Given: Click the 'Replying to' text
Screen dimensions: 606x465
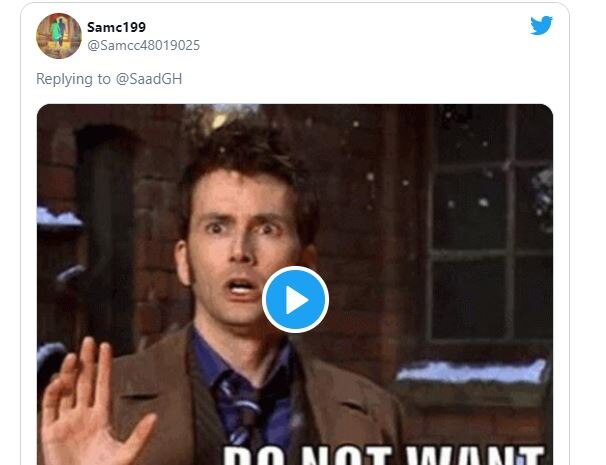Looking at the screenshot, I should (73, 79).
